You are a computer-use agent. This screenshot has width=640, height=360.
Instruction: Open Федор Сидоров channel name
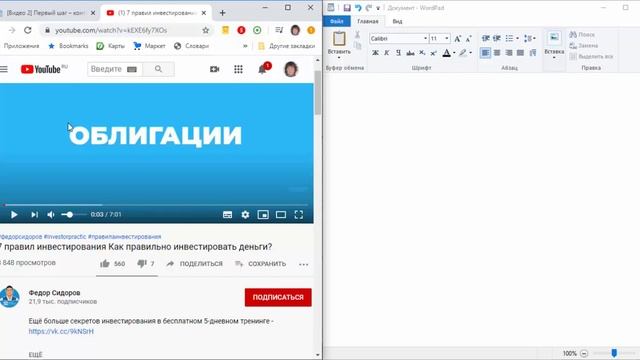click(x=54, y=293)
